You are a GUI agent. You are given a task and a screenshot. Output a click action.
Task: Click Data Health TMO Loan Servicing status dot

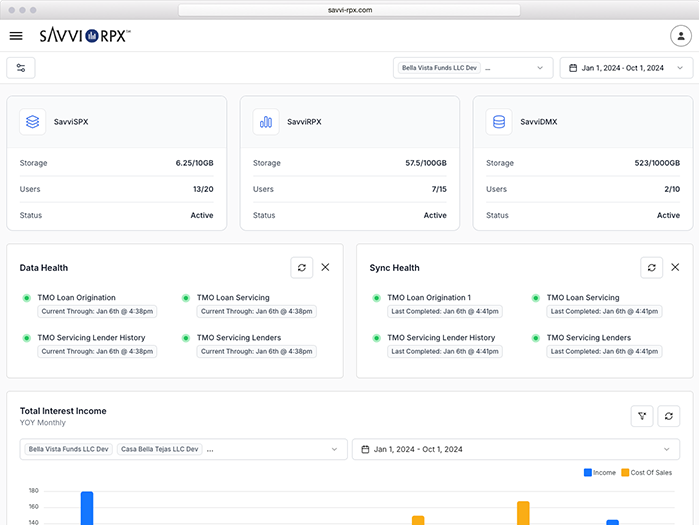(x=186, y=298)
